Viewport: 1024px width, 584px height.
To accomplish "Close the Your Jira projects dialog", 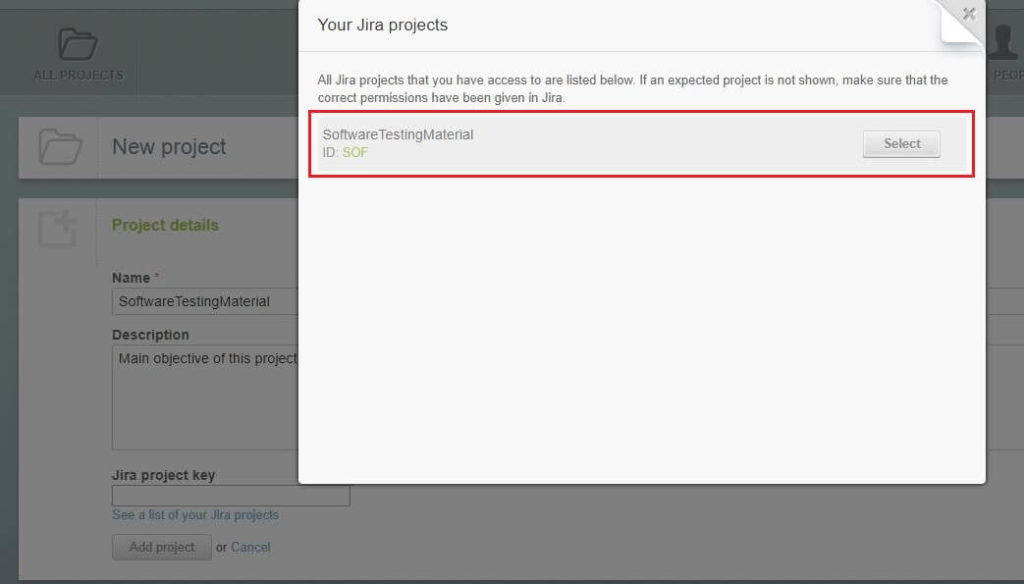I will pyautogui.click(x=968, y=14).
